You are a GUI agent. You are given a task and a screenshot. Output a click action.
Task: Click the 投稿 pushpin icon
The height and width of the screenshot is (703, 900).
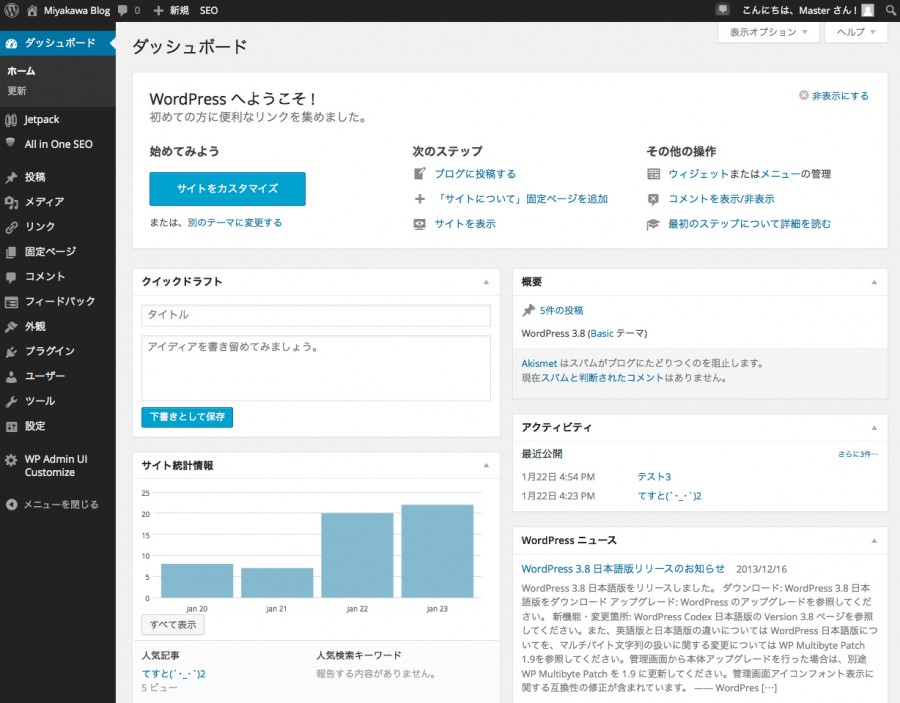click(11, 177)
